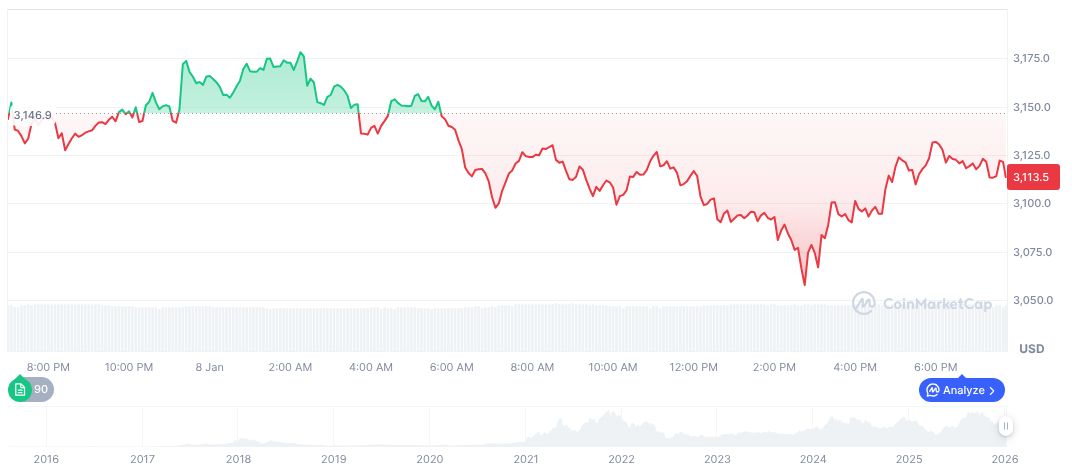Click the 12:00 PM time axis label
The image size is (1072, 470).
pyautogui.click(x=693, y=368)
